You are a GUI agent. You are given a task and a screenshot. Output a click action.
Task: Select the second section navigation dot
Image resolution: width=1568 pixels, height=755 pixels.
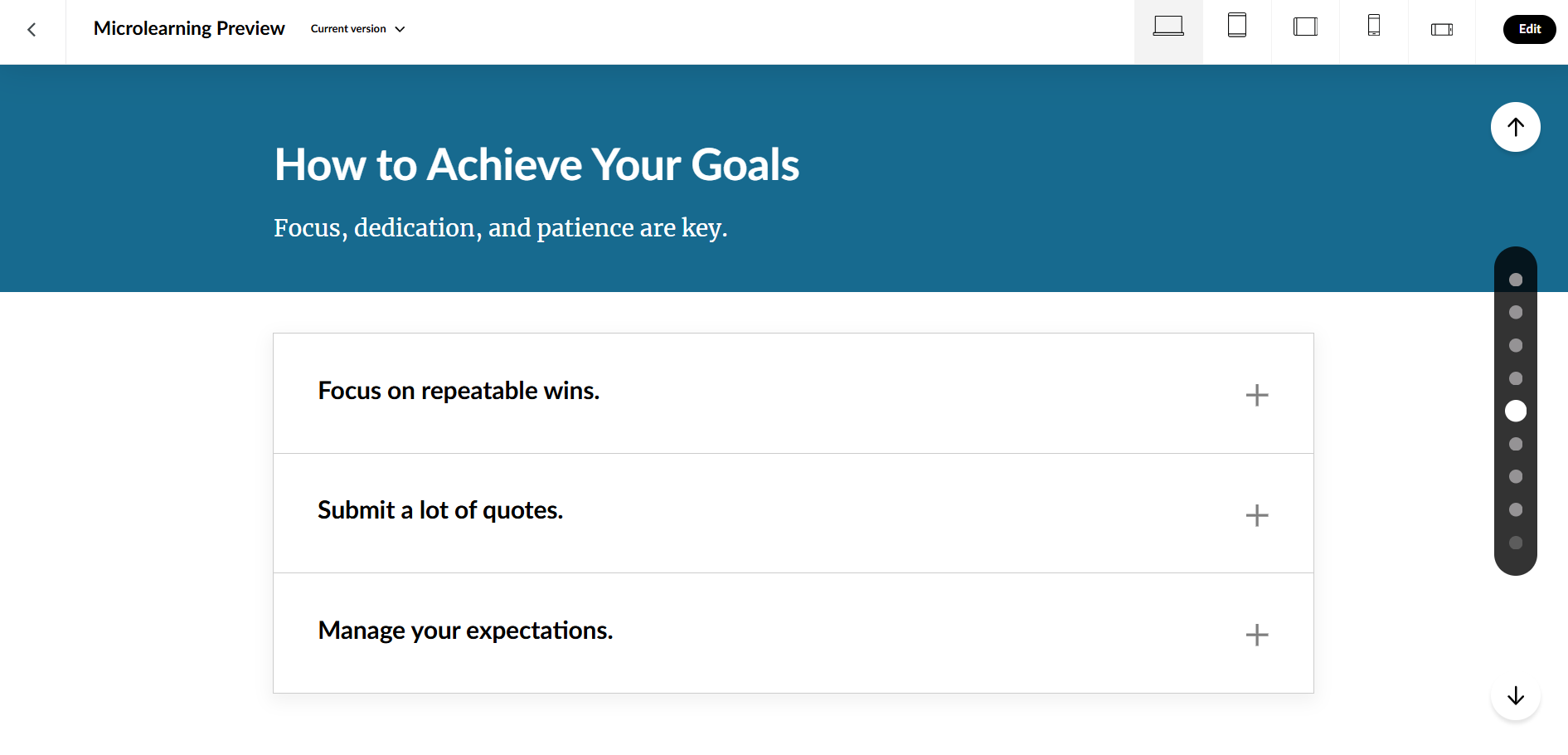1515,313
